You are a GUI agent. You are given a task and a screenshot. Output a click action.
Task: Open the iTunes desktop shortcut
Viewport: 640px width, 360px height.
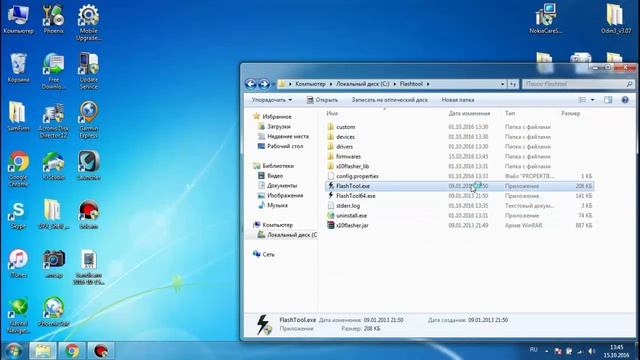click(18, 264)
